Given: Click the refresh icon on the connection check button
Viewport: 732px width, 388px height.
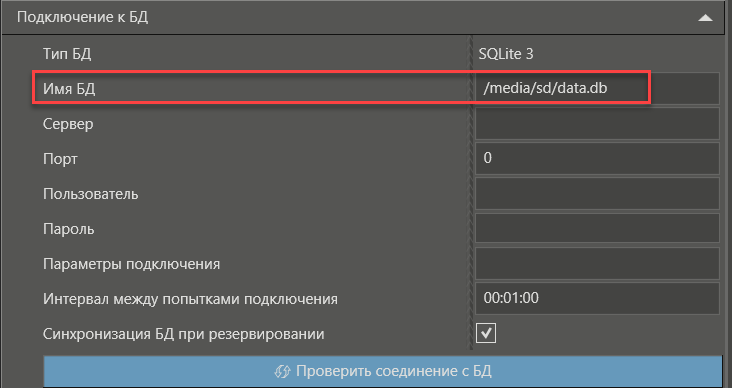Looking at the screenshot, I should pyautogui.click(x=282, y=372).
